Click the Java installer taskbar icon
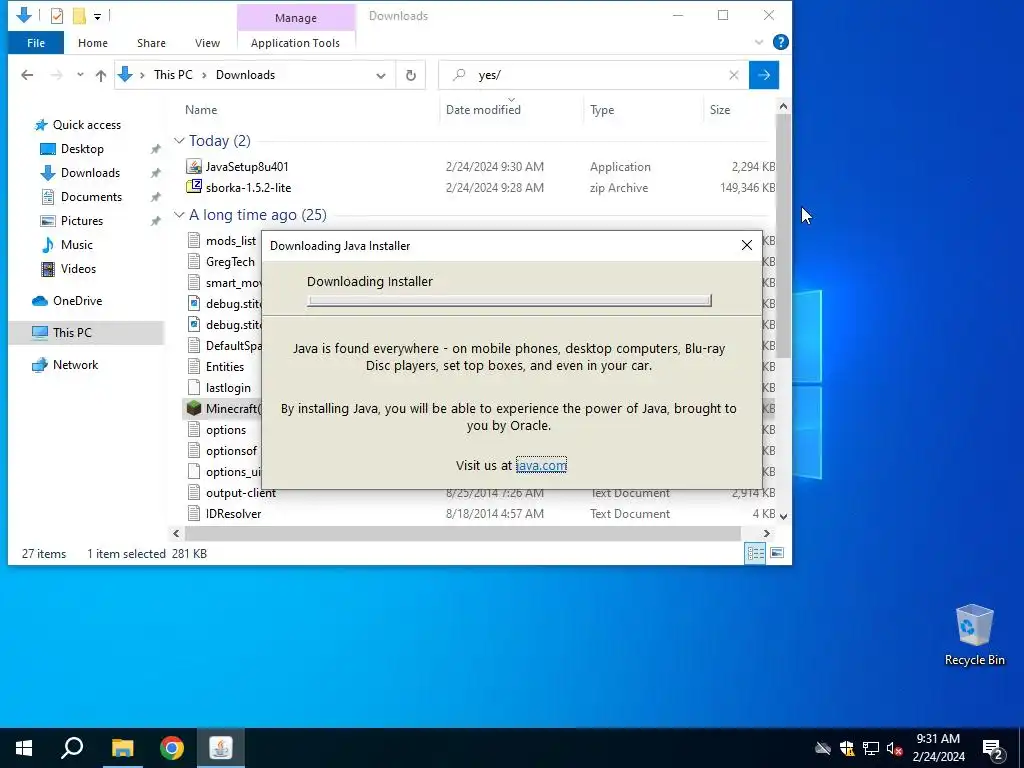Screen dimensions: 1024x768 [x=221, y=748]
